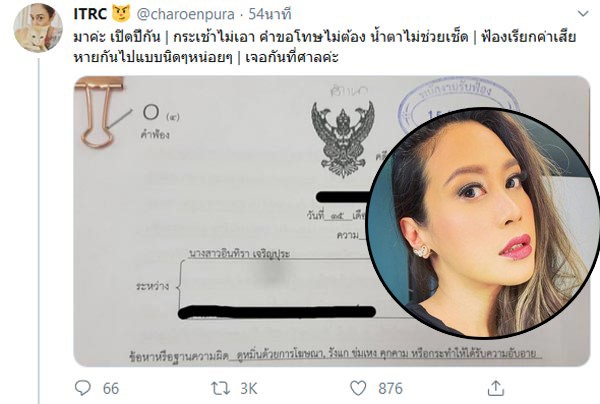Click the 876 likes count

pos(390,388)
